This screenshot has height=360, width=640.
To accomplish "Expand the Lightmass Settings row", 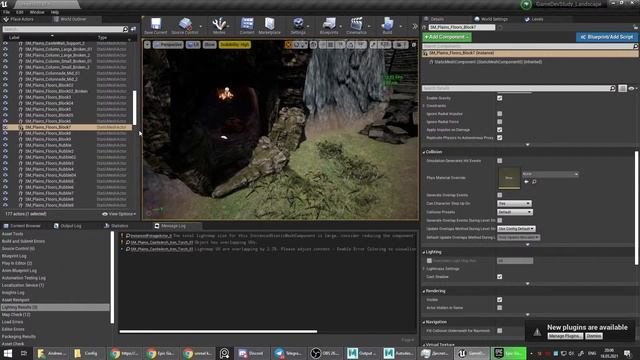I will (x=424, y=269).
